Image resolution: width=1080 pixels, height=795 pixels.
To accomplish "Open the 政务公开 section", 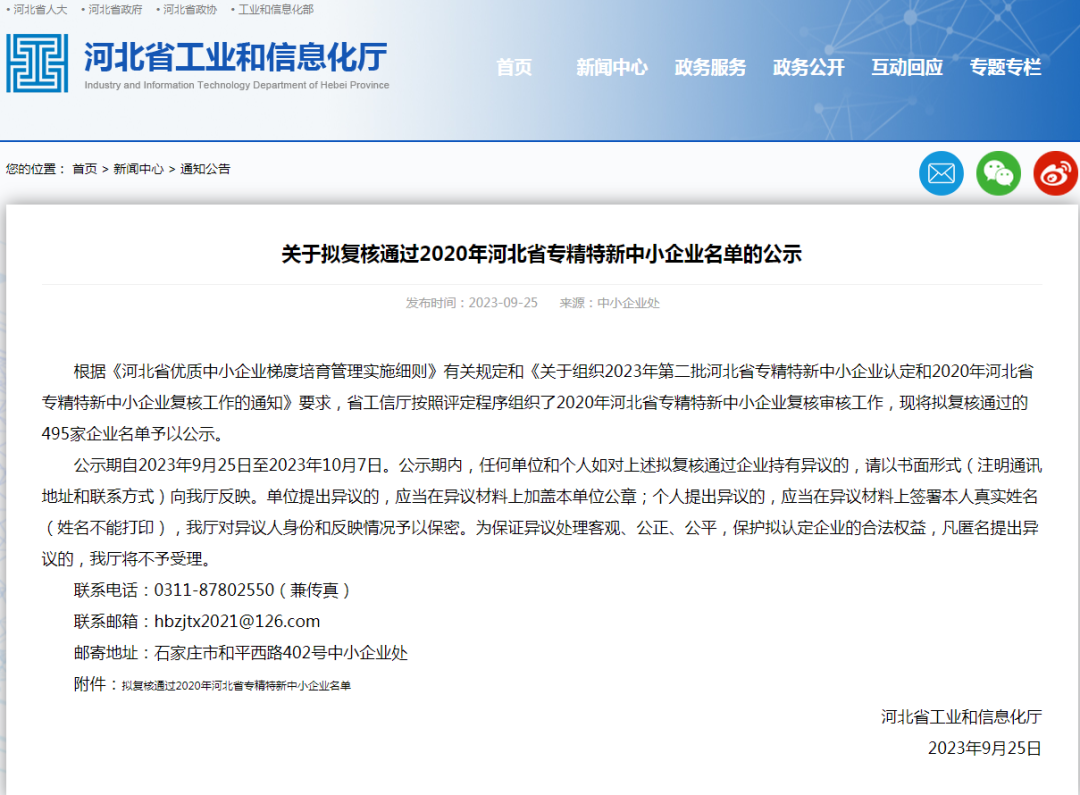I will [808, 68].
